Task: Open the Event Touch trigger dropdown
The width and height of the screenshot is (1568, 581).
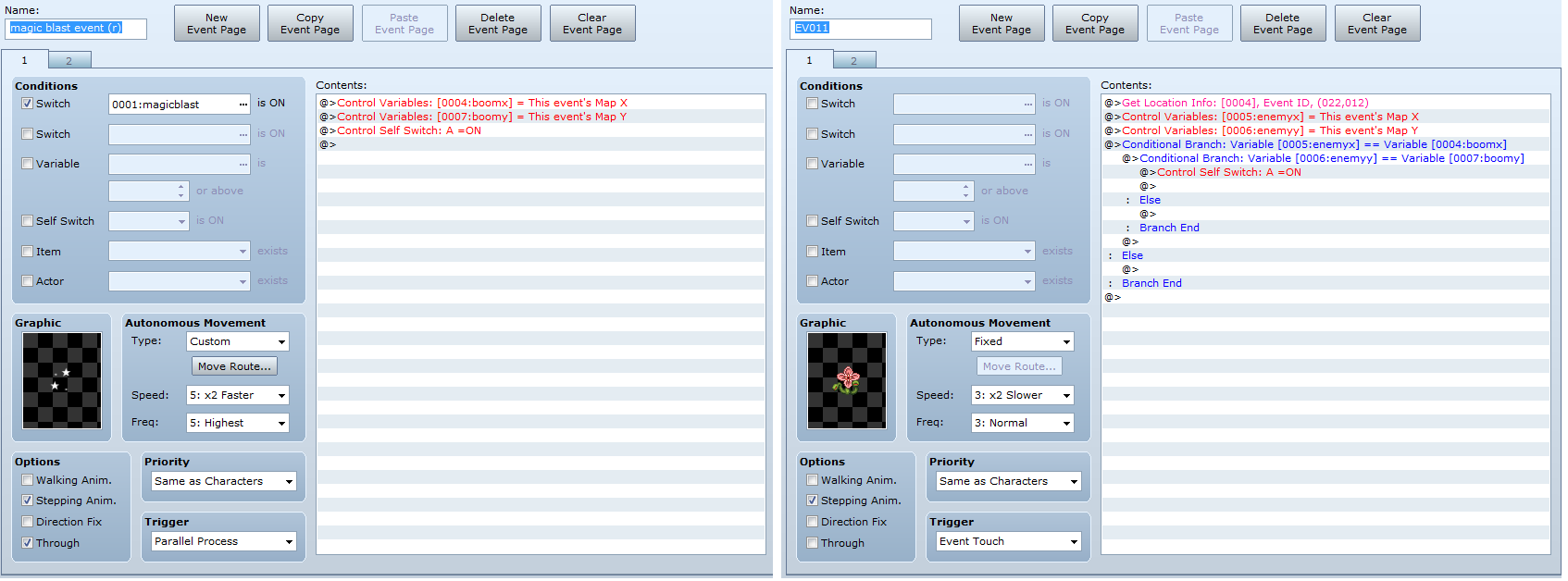Action: (x=1008, y=541)
